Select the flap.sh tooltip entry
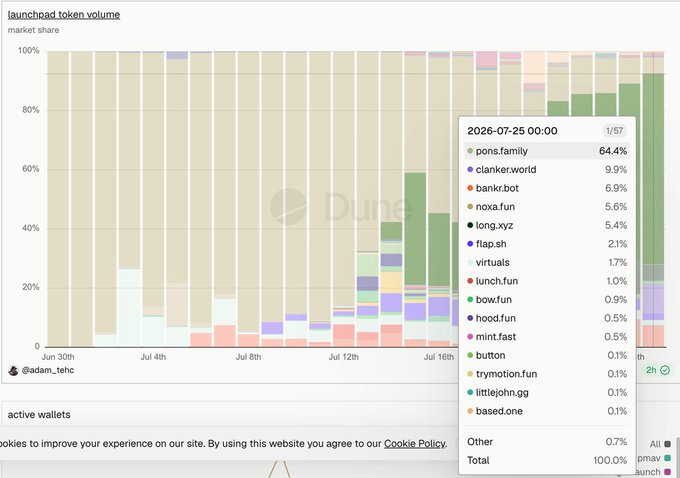 click(x=547, y=244)
